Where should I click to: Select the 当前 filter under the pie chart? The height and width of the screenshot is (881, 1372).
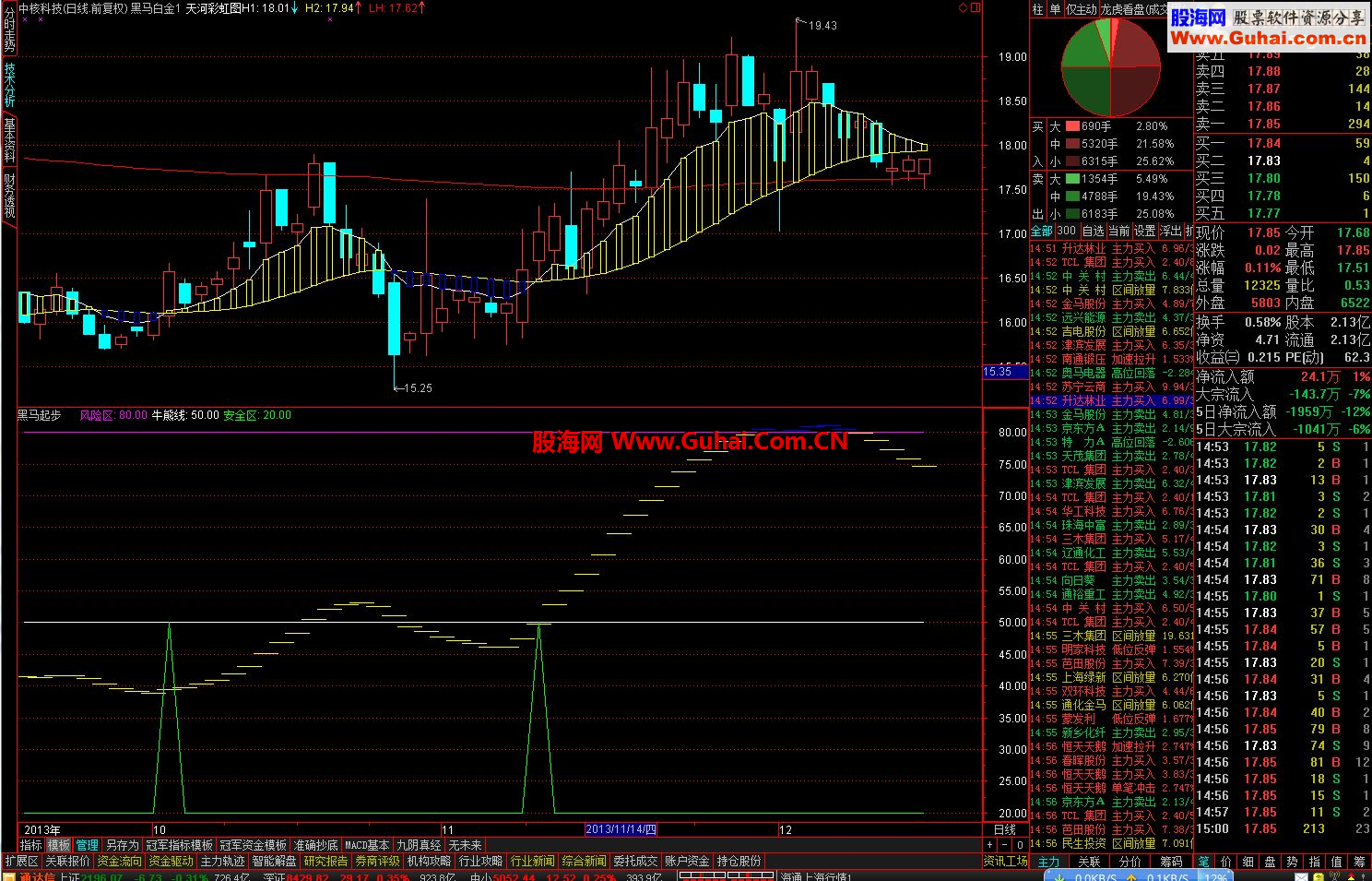(x=1118, y=231)
